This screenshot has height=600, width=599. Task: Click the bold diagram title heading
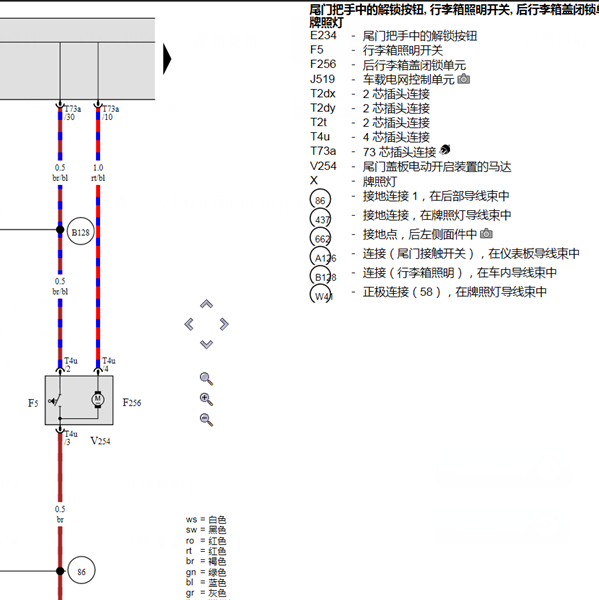(454, 16)
